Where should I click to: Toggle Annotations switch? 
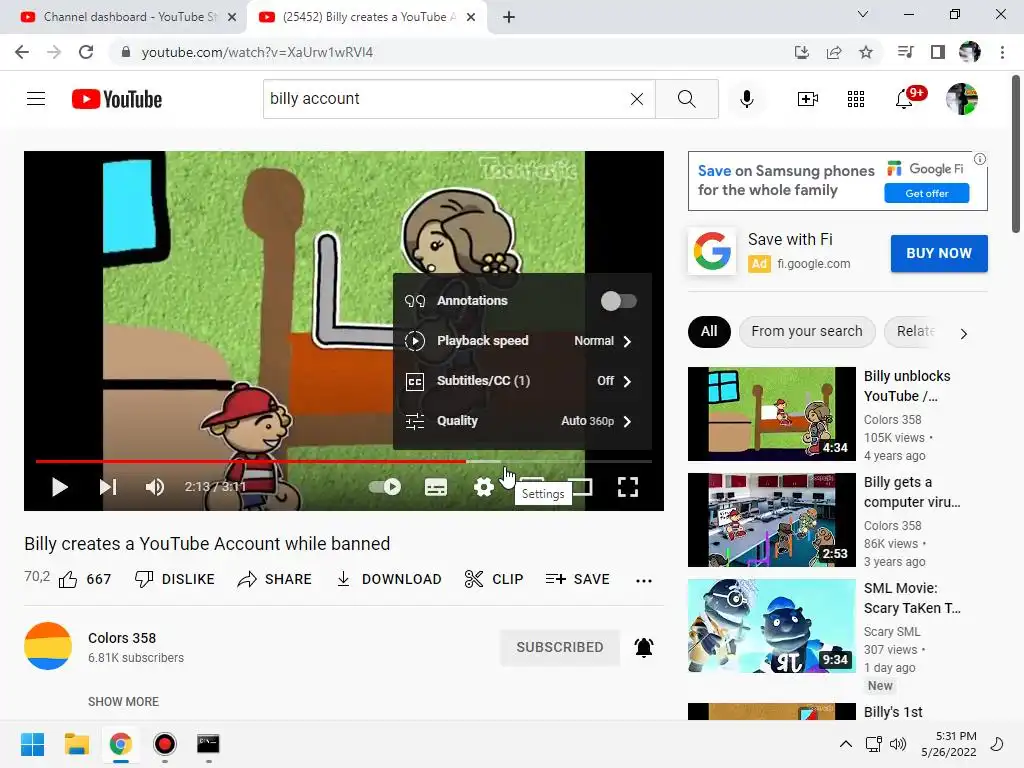tap(618, 301)
